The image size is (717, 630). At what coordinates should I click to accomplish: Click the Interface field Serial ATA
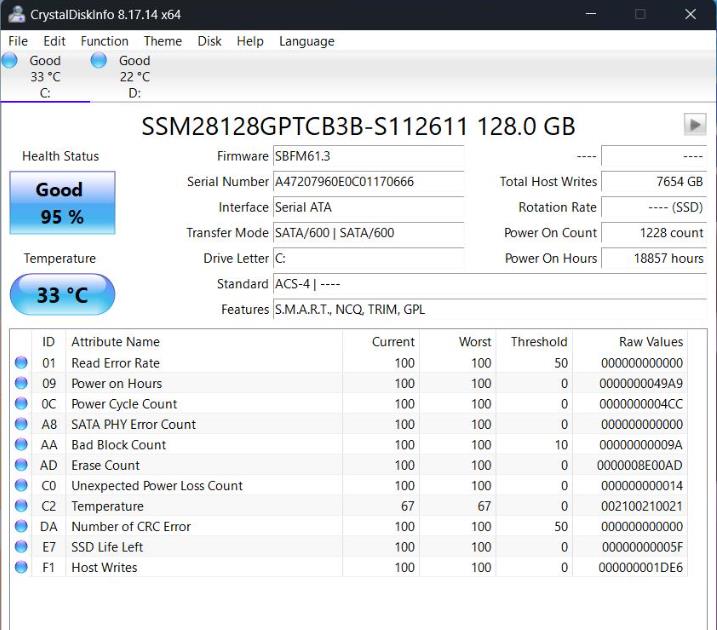click(x=369, y=208)
